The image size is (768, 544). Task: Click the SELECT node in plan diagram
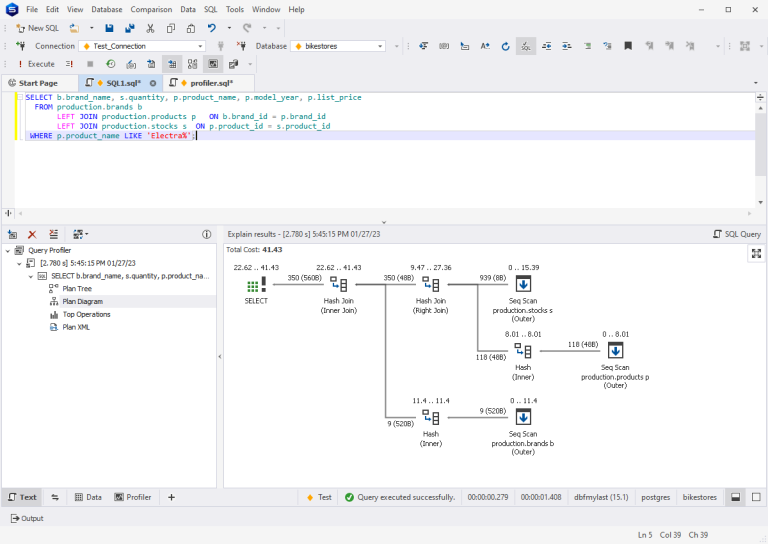click(x=256, y=285)
